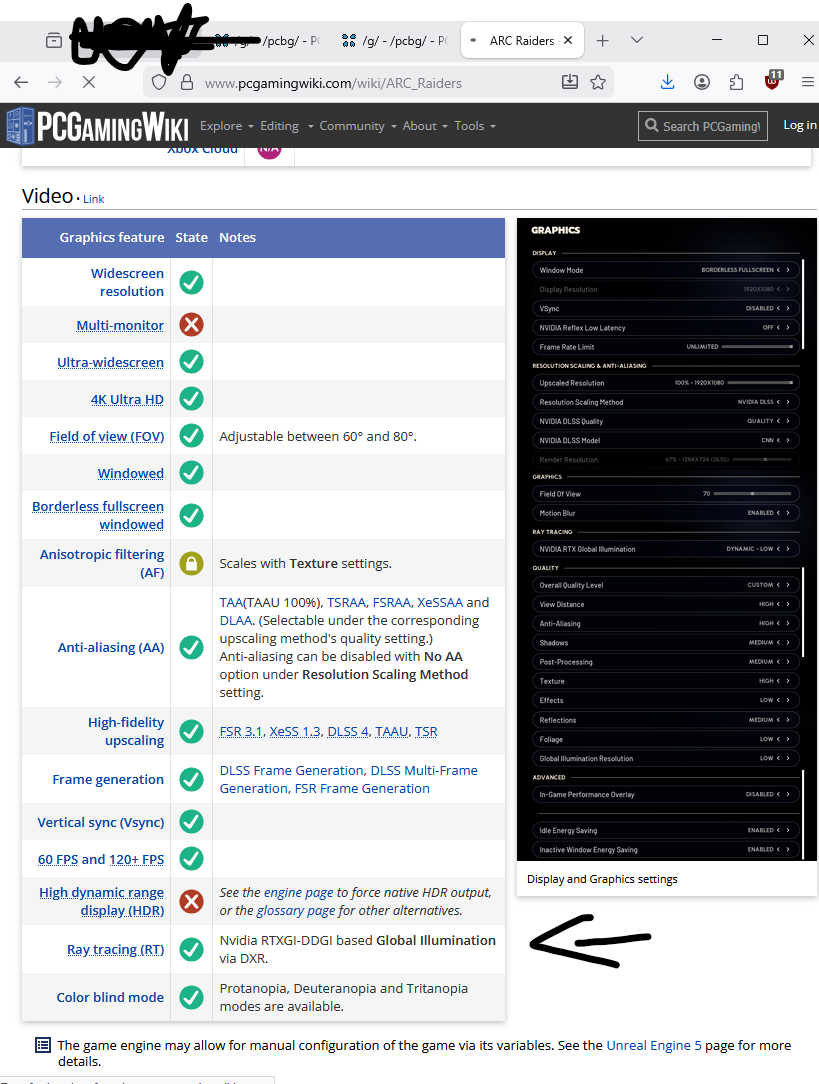The image size is (819, 1084).
Task: Click the TSRAA link
Action: pos(348,602)
